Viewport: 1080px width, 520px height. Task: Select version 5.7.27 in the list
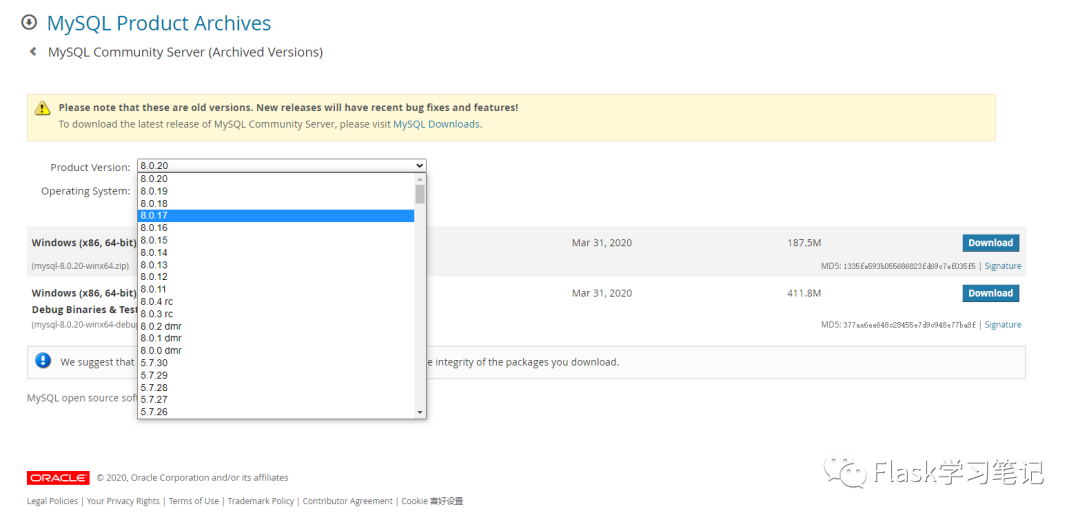(x=276, y=399)
